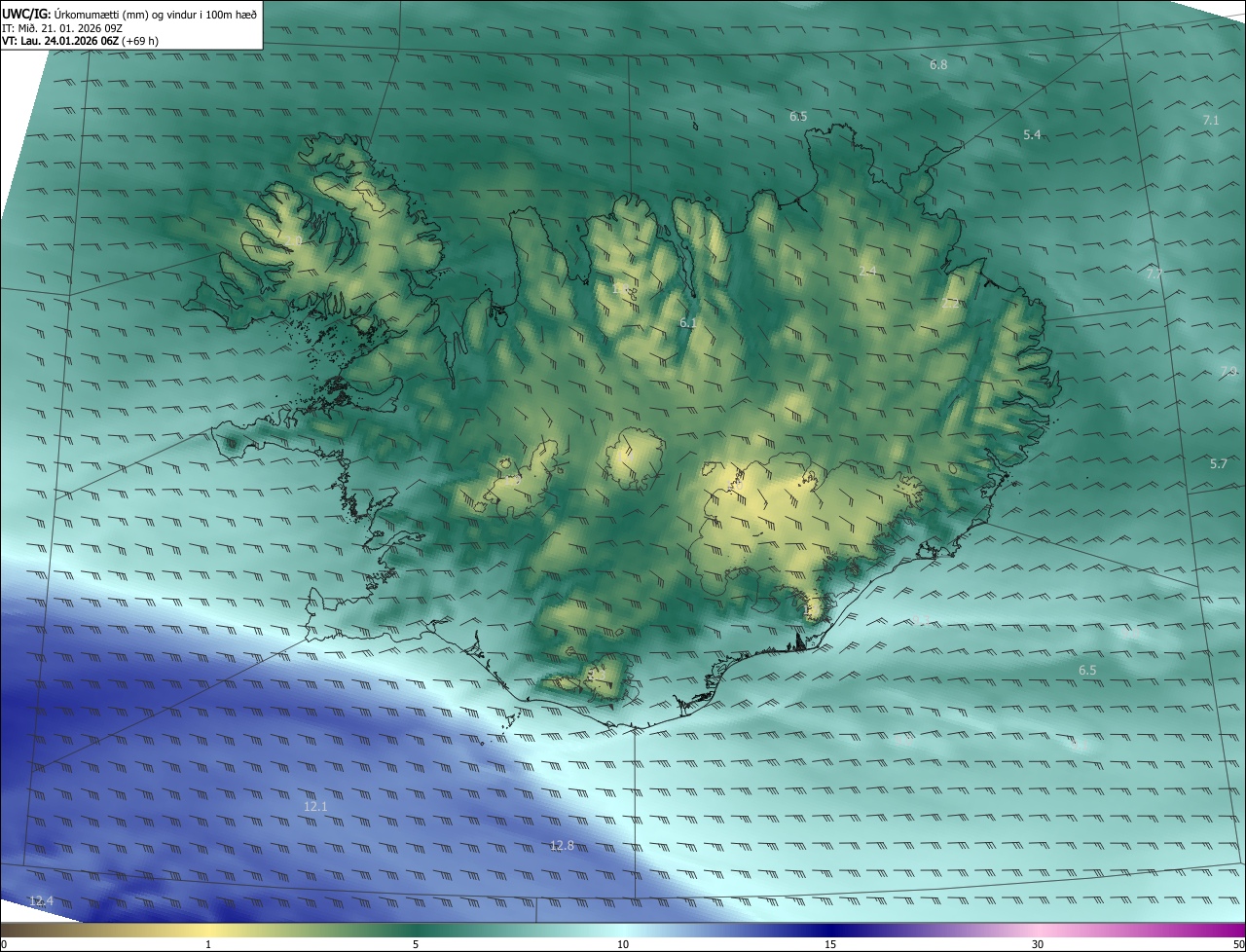This screenshot has width=1246, height=952.
Task: Click the 5.4 value on the map
Action: [x=1033, y=134]
